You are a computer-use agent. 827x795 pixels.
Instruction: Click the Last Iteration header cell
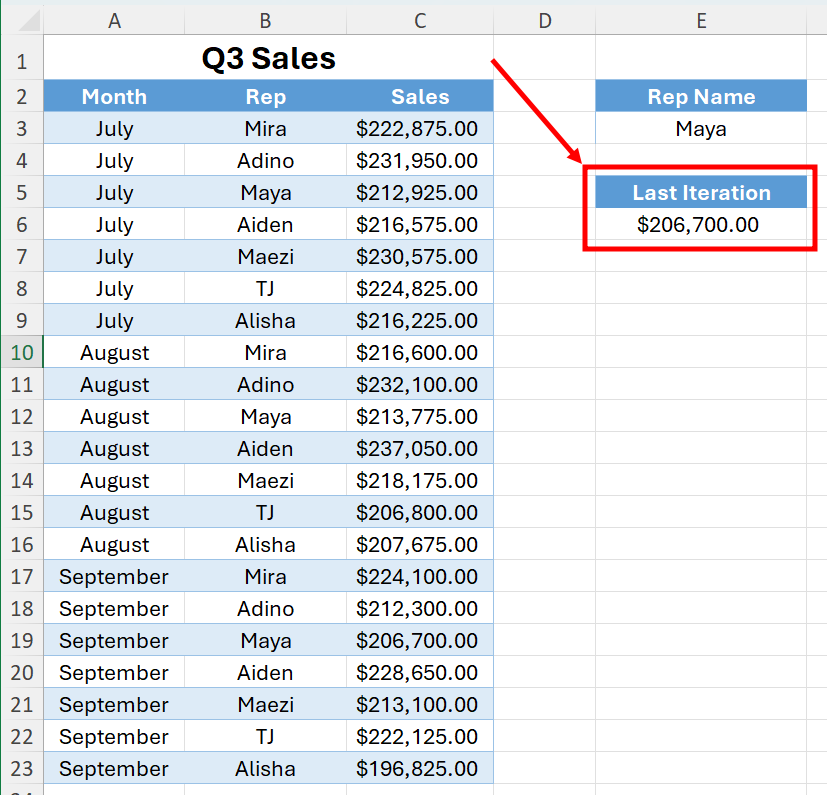click(x=701, y=193)
